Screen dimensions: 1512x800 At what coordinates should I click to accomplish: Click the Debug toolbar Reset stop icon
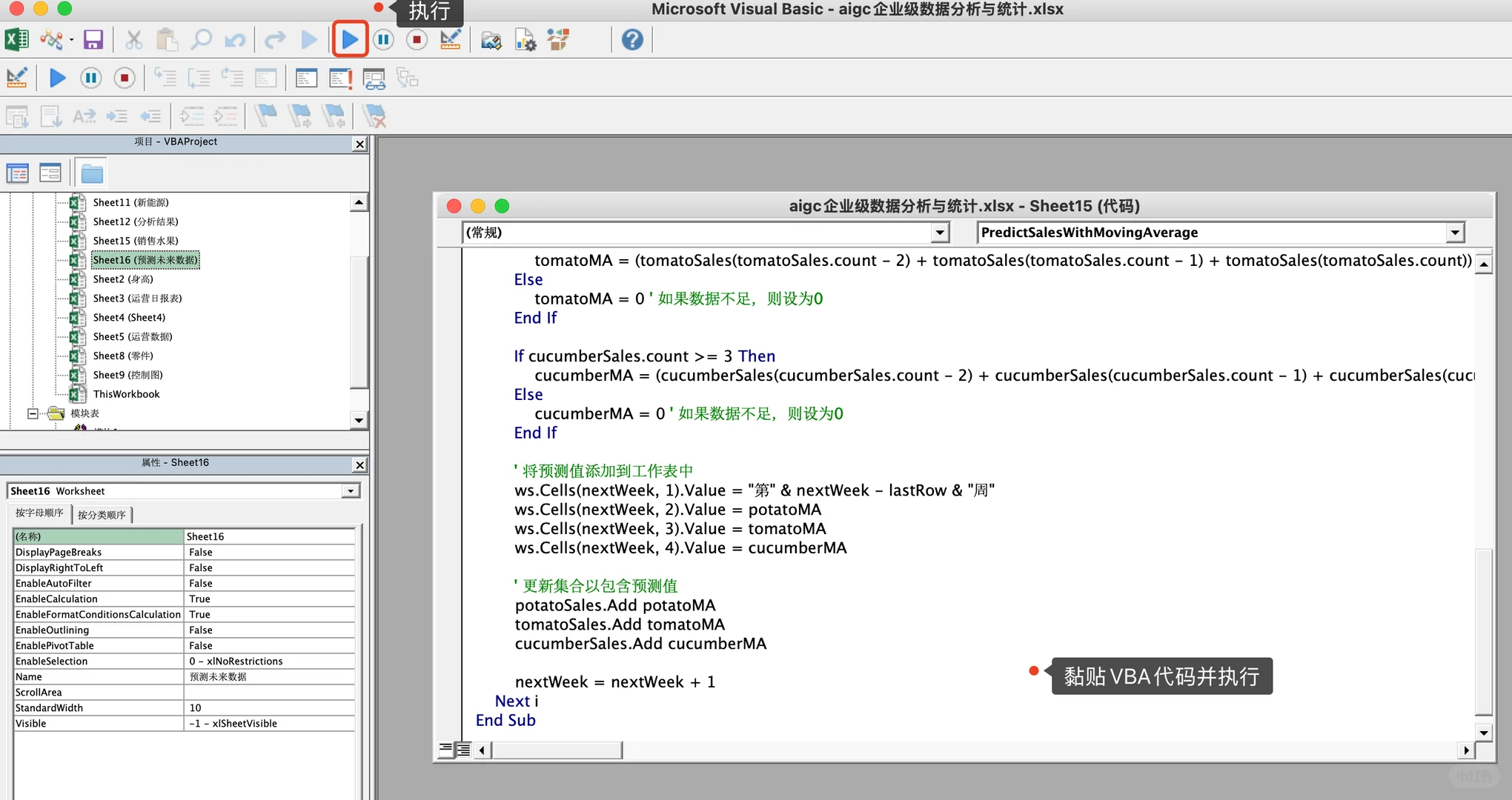(x=125, y=78)
